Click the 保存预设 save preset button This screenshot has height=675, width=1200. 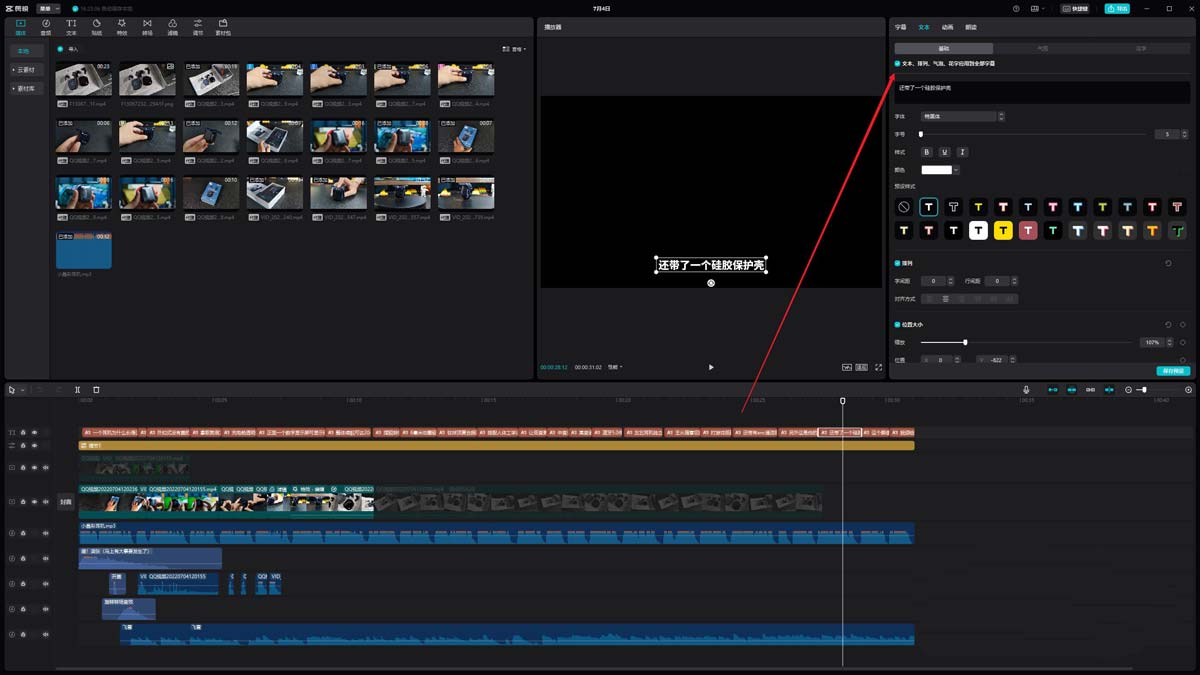[1173, 371]
